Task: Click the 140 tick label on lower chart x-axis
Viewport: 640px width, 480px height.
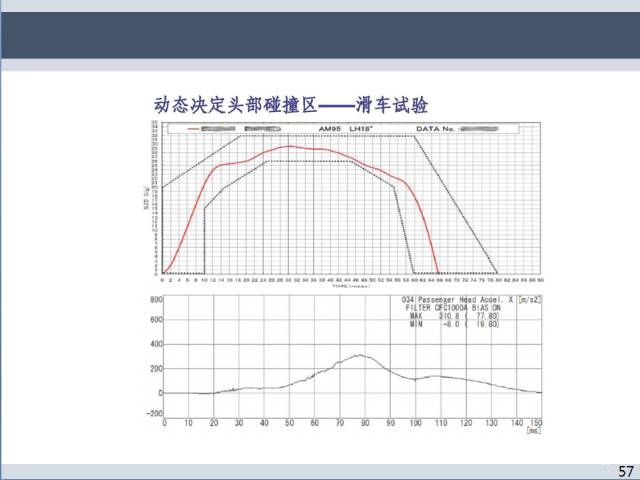Action: tap(517, 423)
